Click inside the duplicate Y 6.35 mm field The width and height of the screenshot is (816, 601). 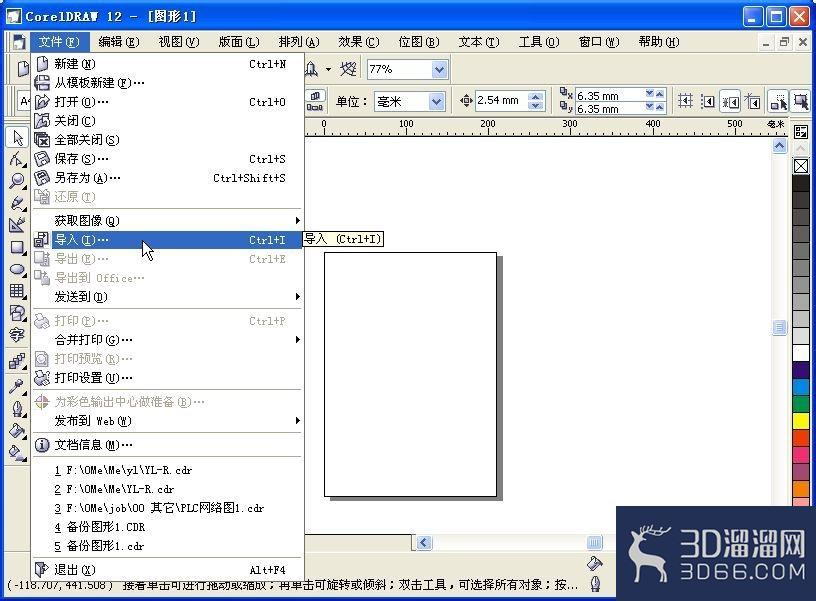pyautogui.click(x=609, y=109)
